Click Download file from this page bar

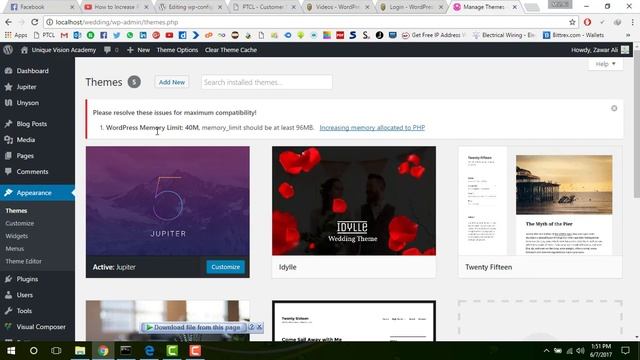[x=193, y=327]
